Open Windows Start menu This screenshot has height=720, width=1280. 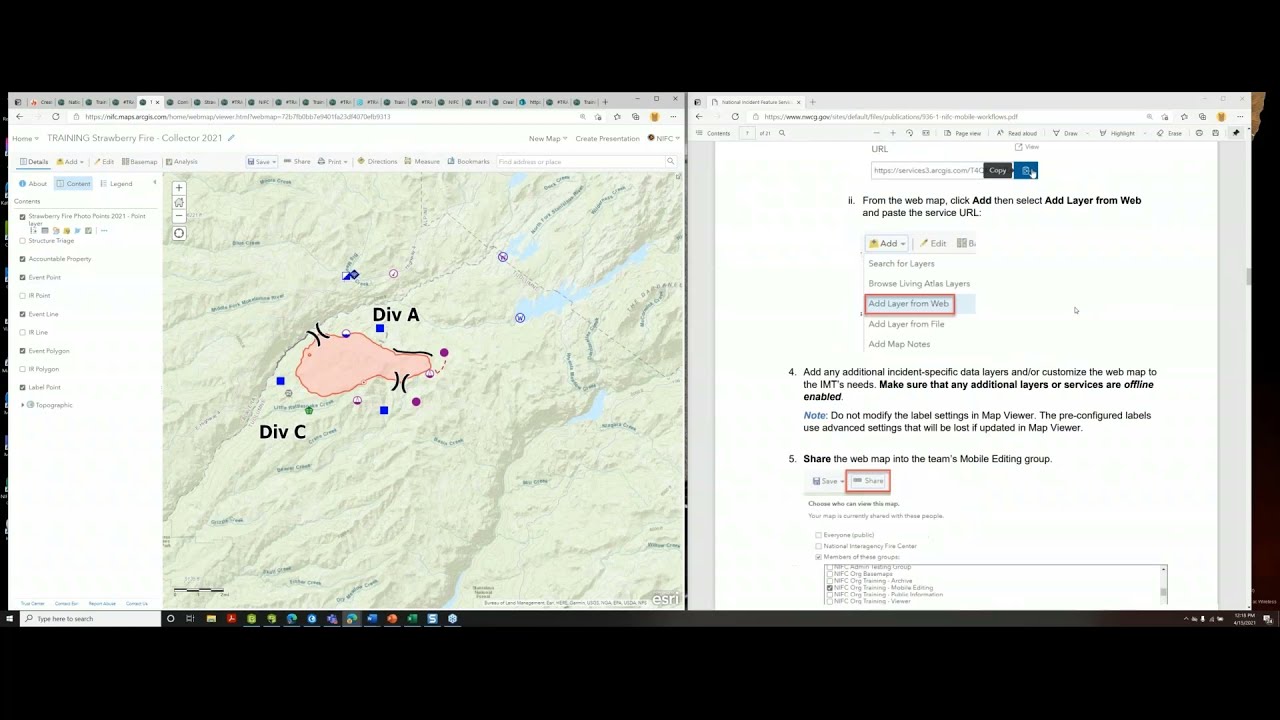pyautogui.click(x=10, y=619)
